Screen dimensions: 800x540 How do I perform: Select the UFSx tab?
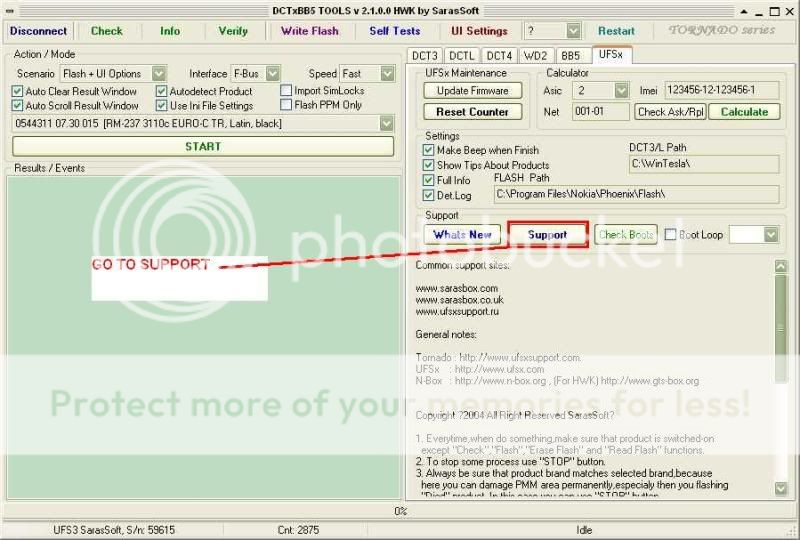click(611, 54)
